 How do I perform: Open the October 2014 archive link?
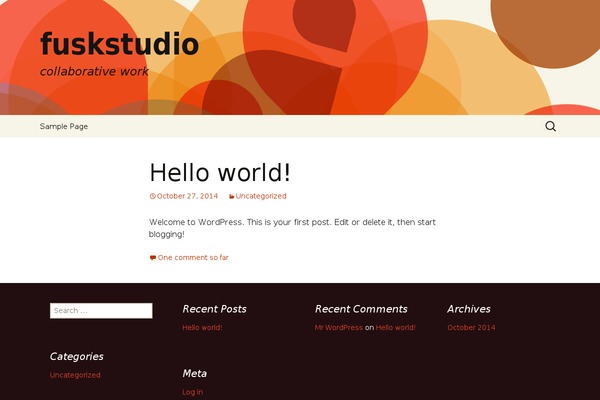coord(471,328)
